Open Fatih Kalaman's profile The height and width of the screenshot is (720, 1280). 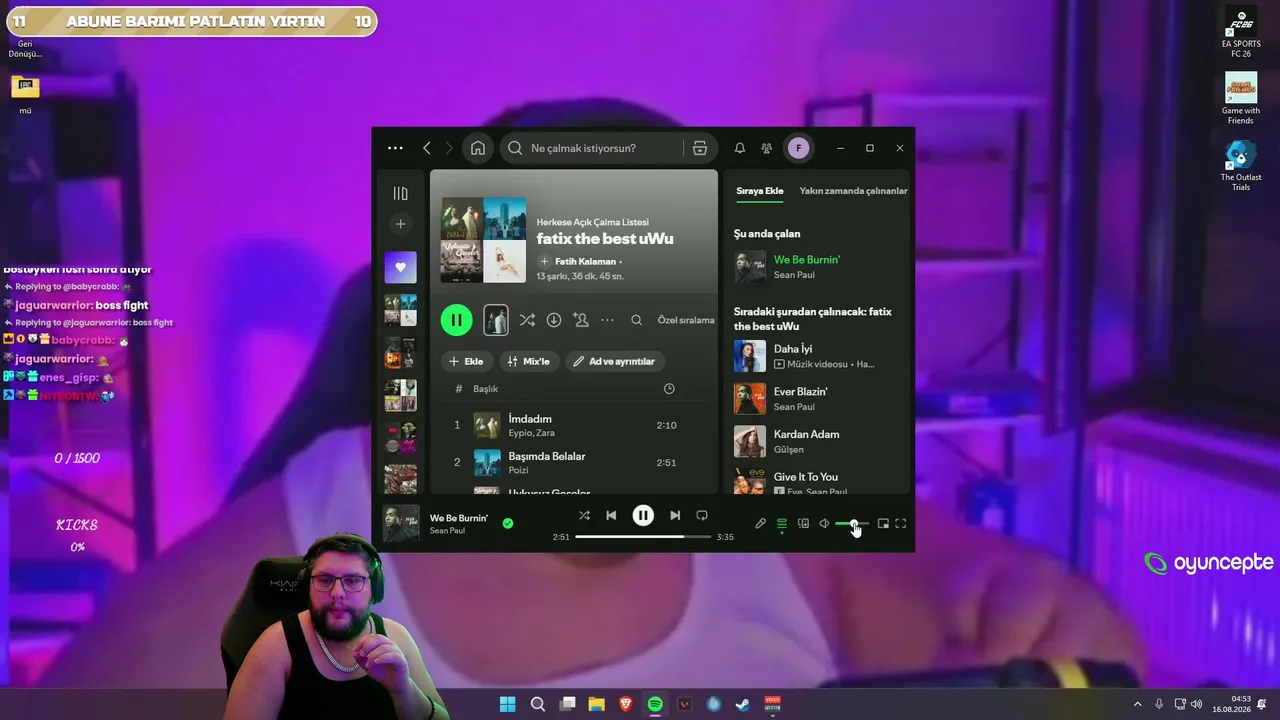[x=586, y=261]
